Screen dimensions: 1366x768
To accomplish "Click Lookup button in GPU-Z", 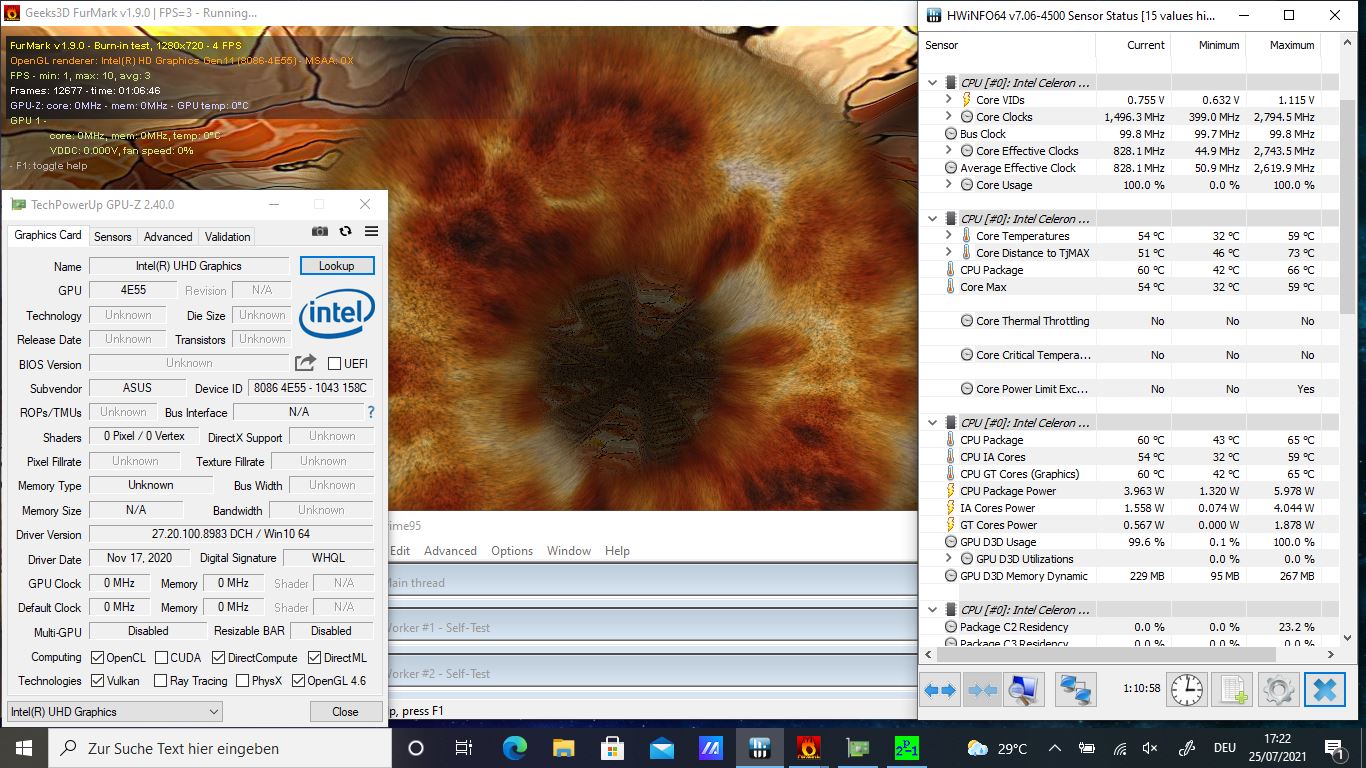I will (337, 266).
